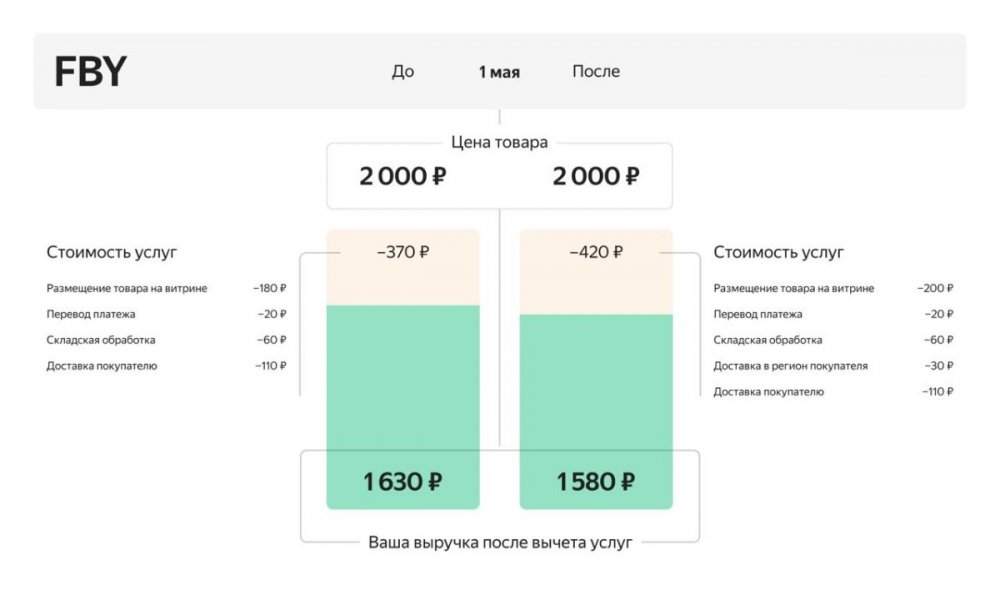Click the "Цена товара" heading

point(499,142)
